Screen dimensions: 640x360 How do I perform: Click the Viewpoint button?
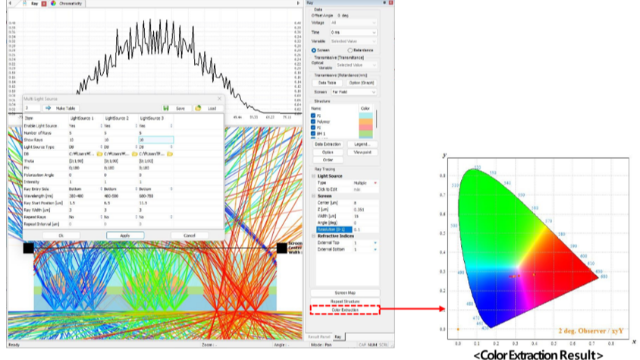click(x=362, y=152)
